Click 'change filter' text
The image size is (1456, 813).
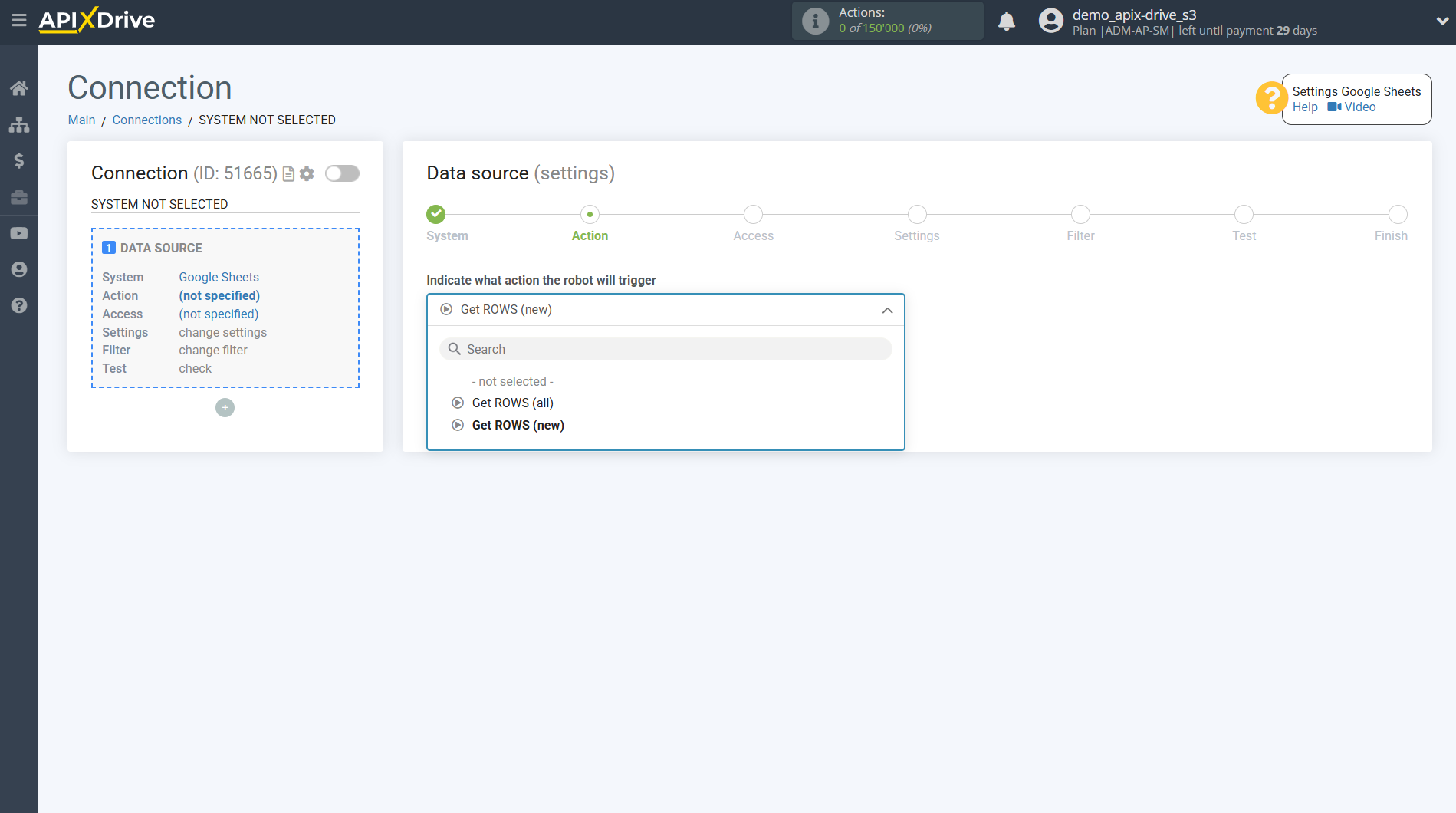tap(213, 350)
